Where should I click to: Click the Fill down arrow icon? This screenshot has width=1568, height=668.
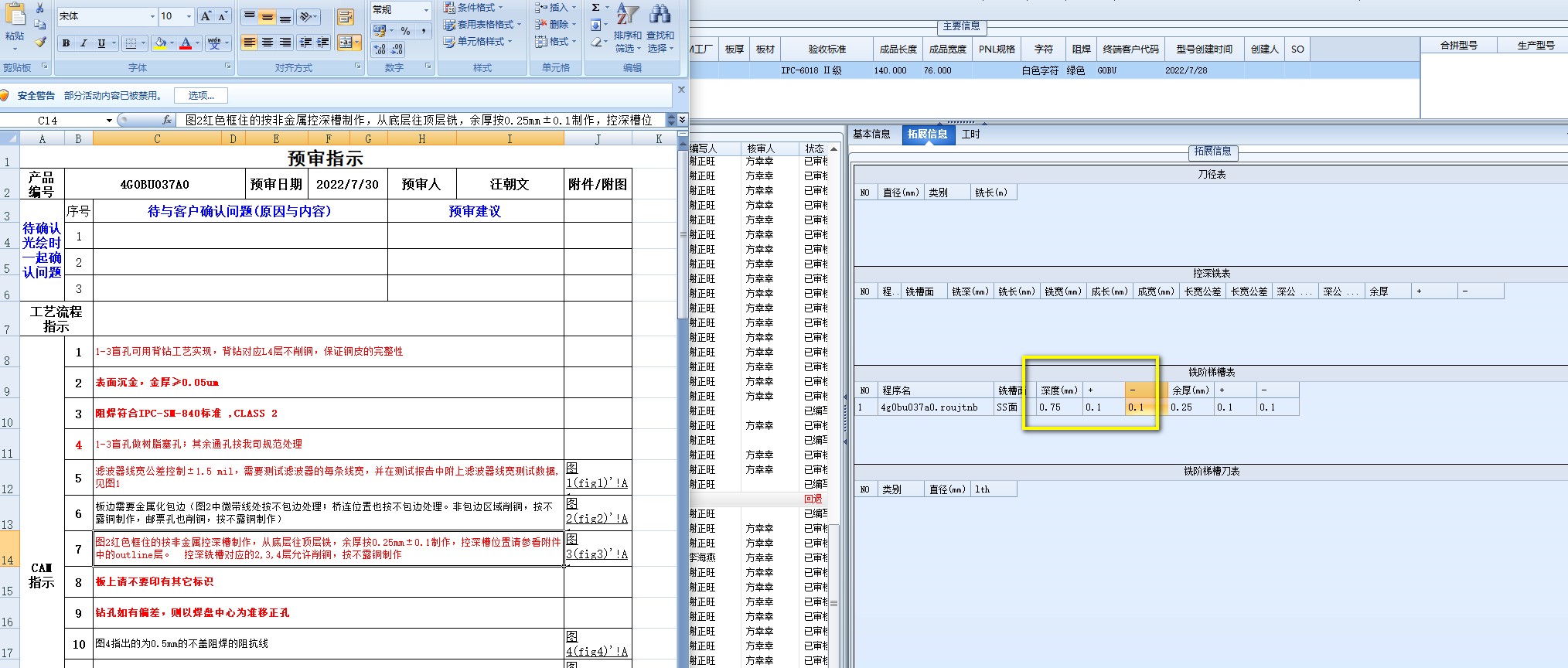tap(595, 25)
